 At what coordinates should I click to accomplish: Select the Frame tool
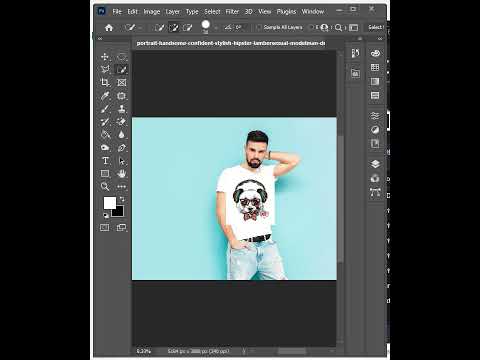tap(122, 82)
